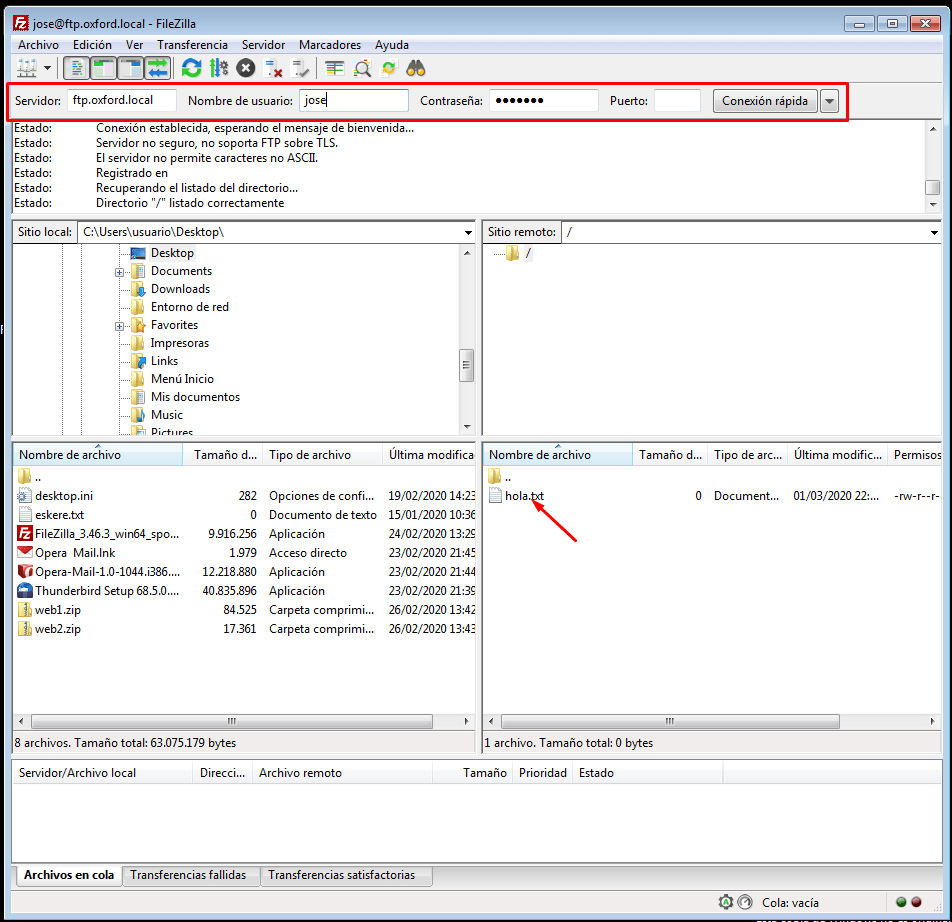This screenshot has height=922, width=952.
Task: Toggle the message log display
Action: click(x=76, y=68)
